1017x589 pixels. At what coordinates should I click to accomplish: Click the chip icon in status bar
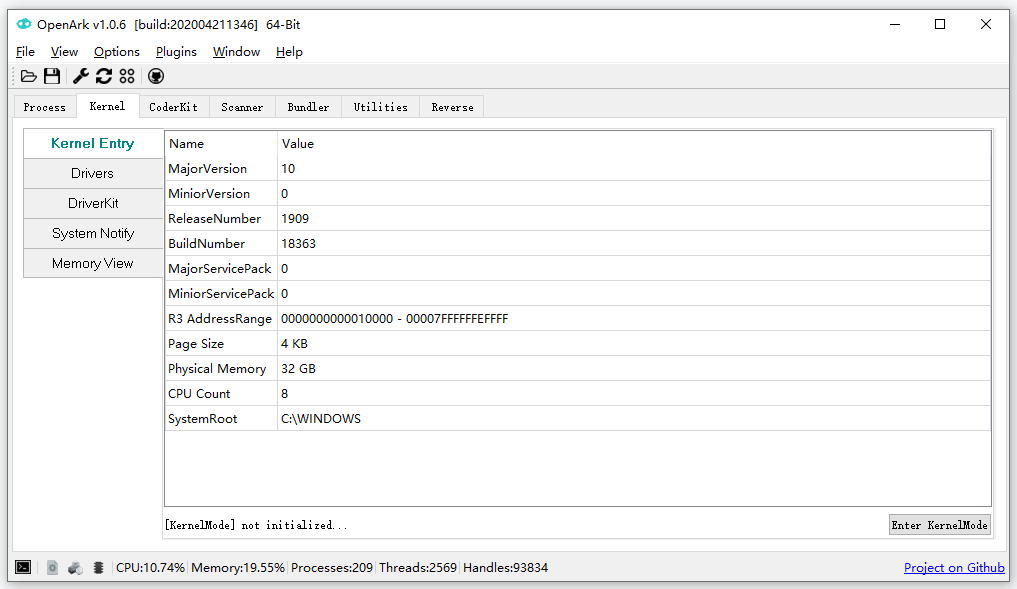tap(99, 568)
